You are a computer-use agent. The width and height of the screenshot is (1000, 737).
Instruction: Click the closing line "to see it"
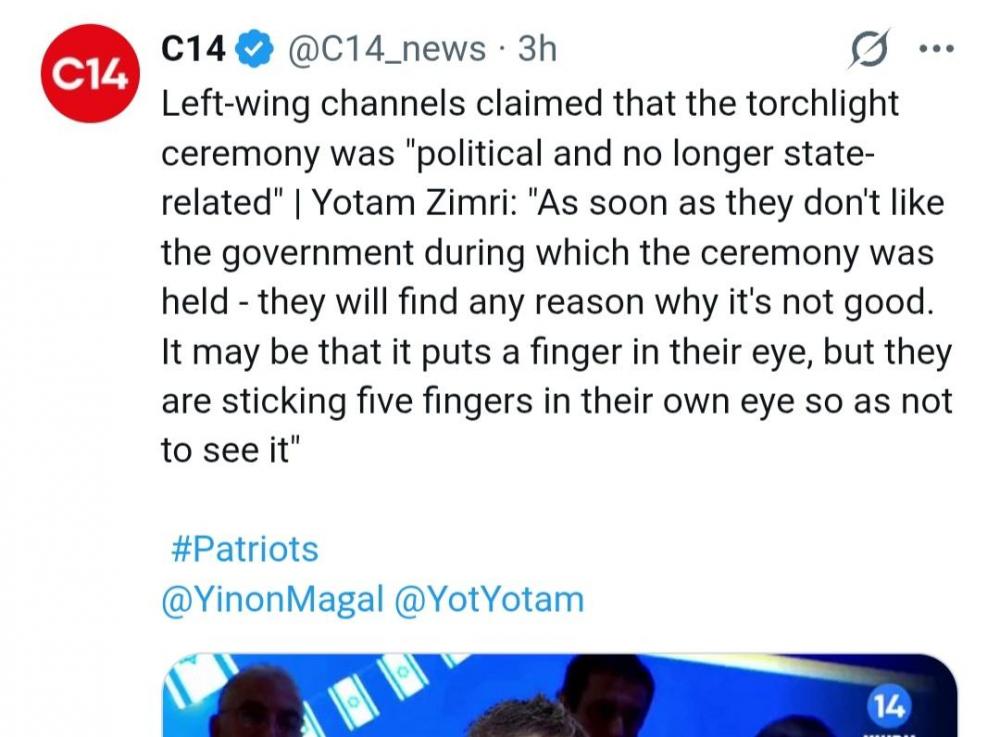[x=231, y=450]
